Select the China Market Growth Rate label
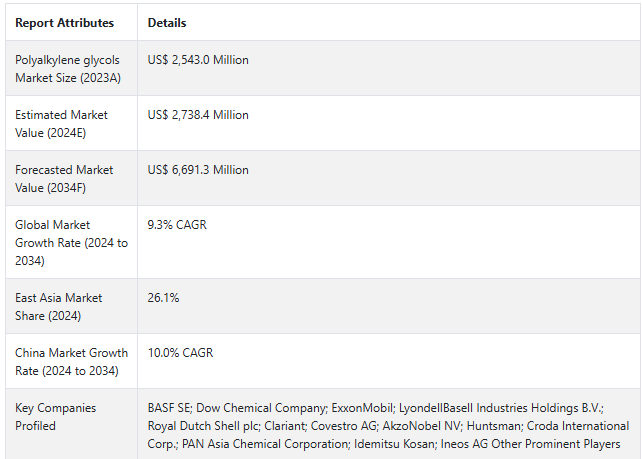Image resolution: width=642 pixels, height=459 pixels. pyautogui.click(x=71, y=361)
